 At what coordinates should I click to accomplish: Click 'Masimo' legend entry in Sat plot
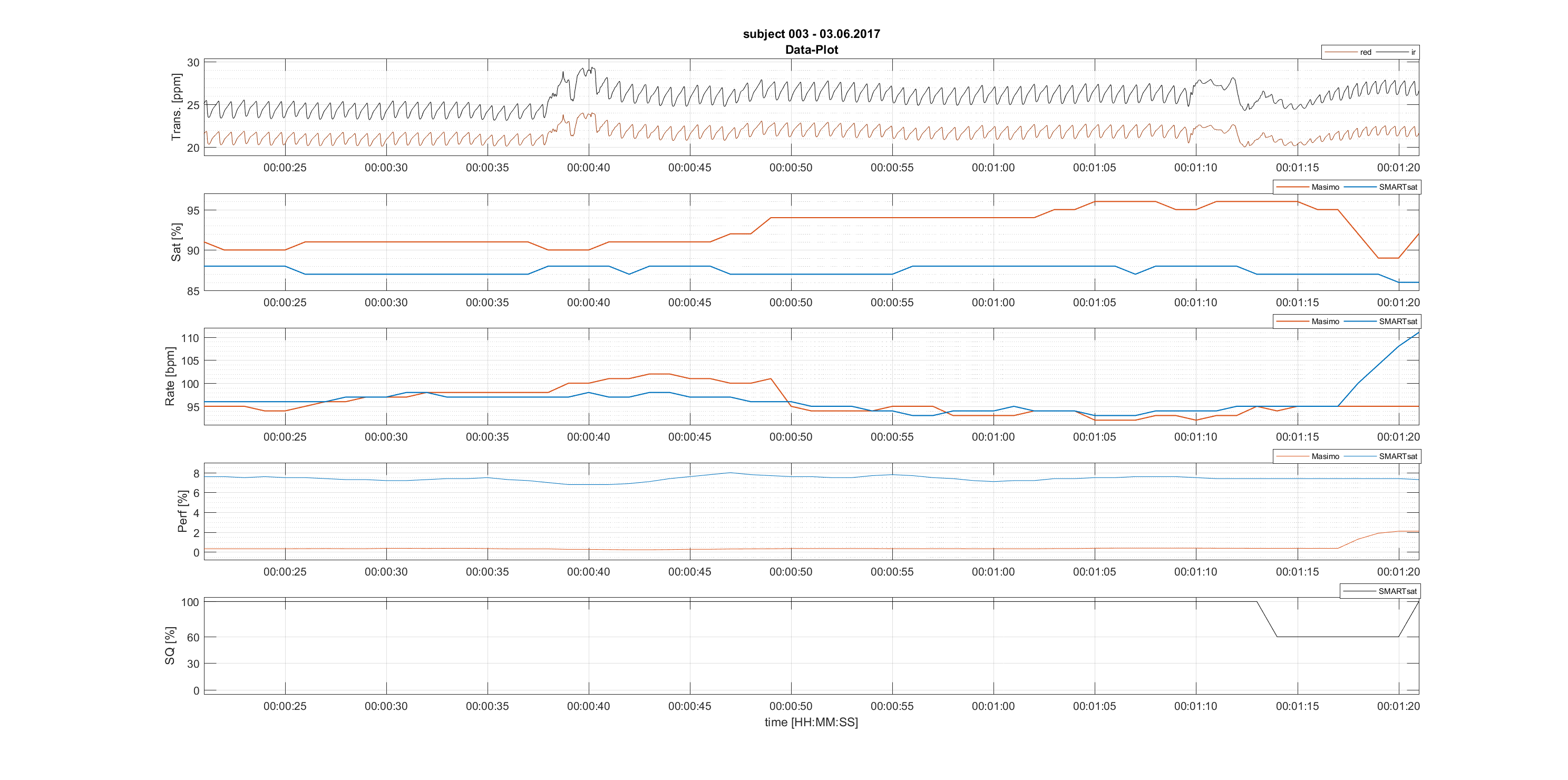(x=1324, y=188)
